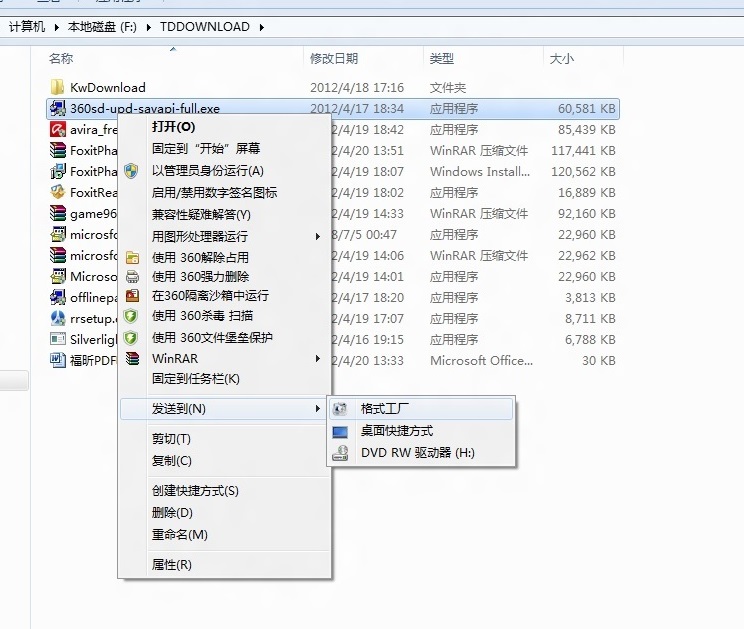The height and width of the screenshot is (629, 744).
Task: Expand the 用图形处理器运行 submenu arrow
Action: [318, 237]
